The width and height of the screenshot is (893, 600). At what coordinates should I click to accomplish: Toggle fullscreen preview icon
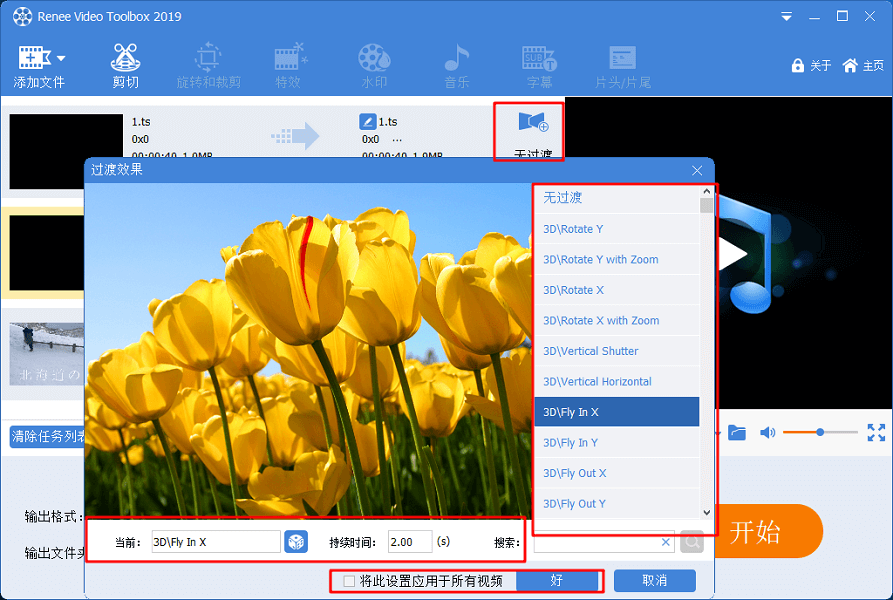876,432
